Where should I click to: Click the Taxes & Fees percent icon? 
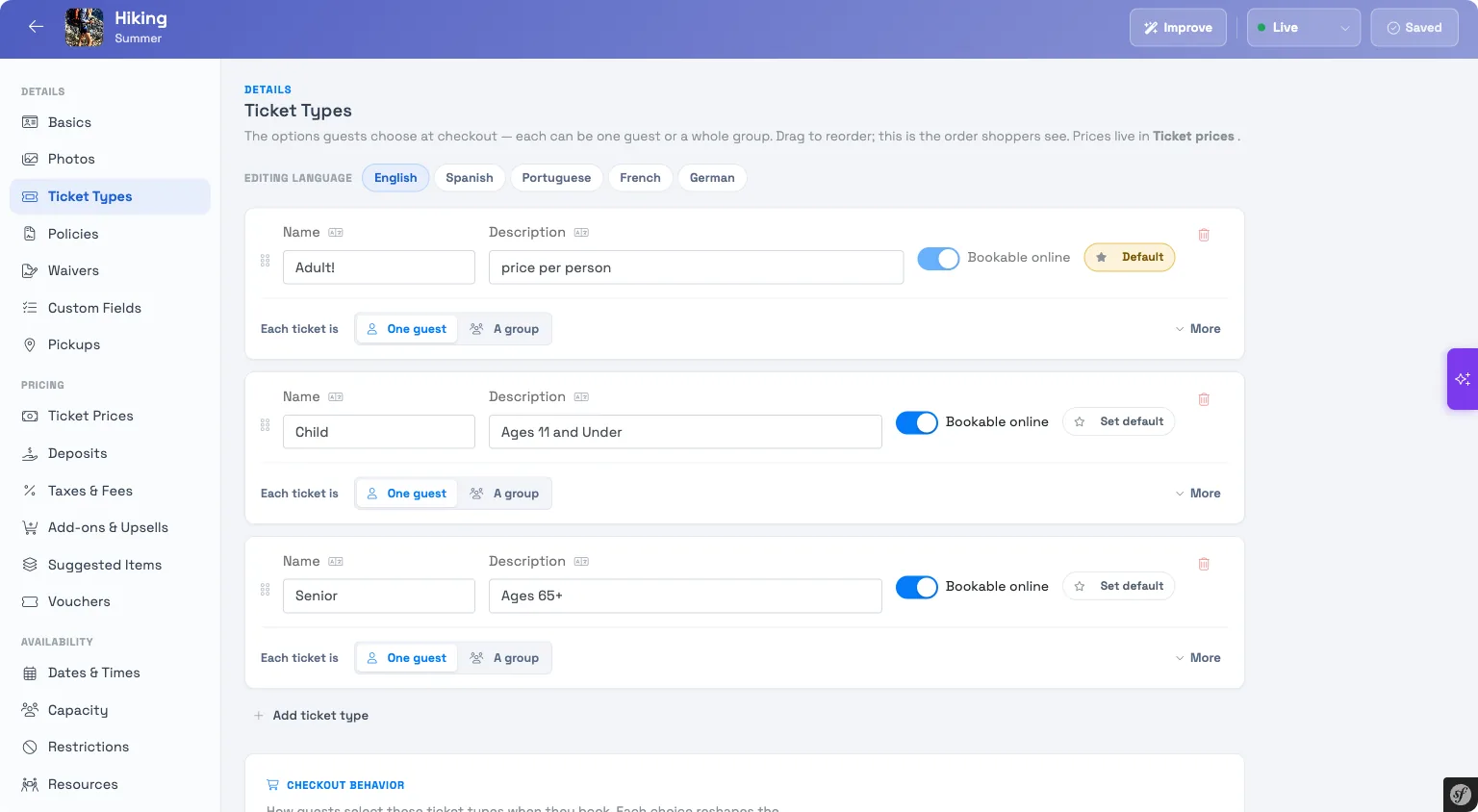click(30, 491)
